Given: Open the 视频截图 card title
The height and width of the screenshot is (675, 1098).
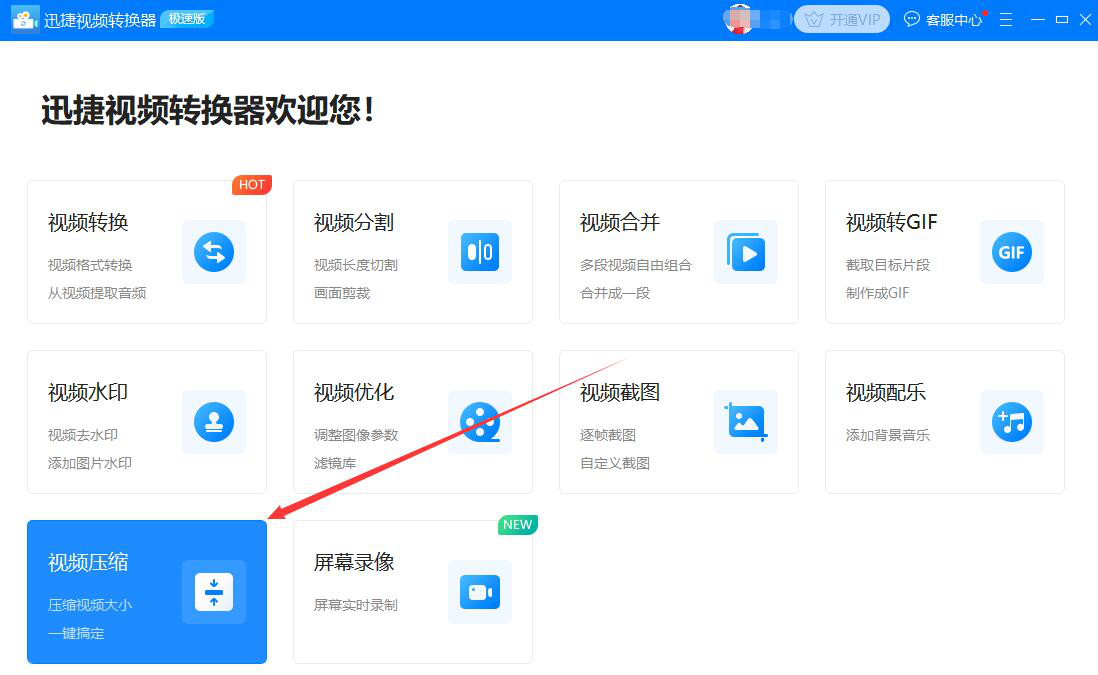Looking at the screenshot, I should (620, 393).
